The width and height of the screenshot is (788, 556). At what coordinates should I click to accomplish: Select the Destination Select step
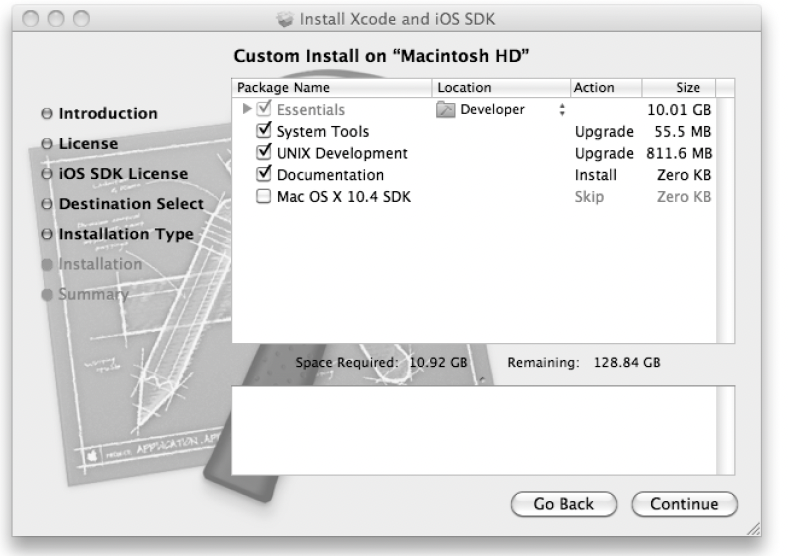click(x=131, y=204)
